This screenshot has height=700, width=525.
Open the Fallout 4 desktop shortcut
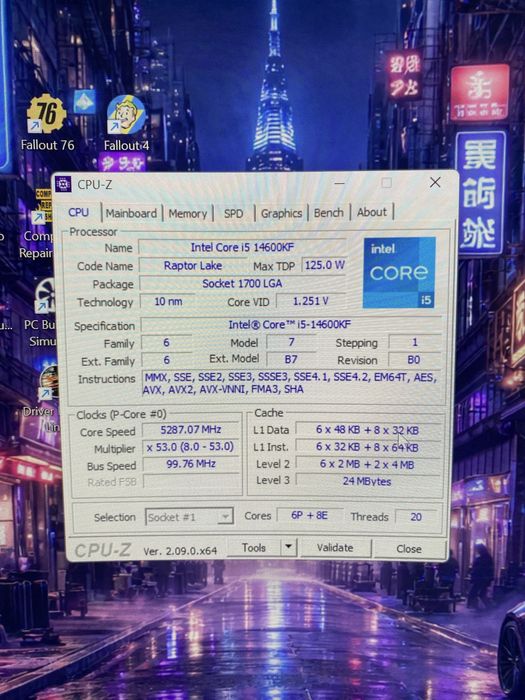(x=126, y=121)
